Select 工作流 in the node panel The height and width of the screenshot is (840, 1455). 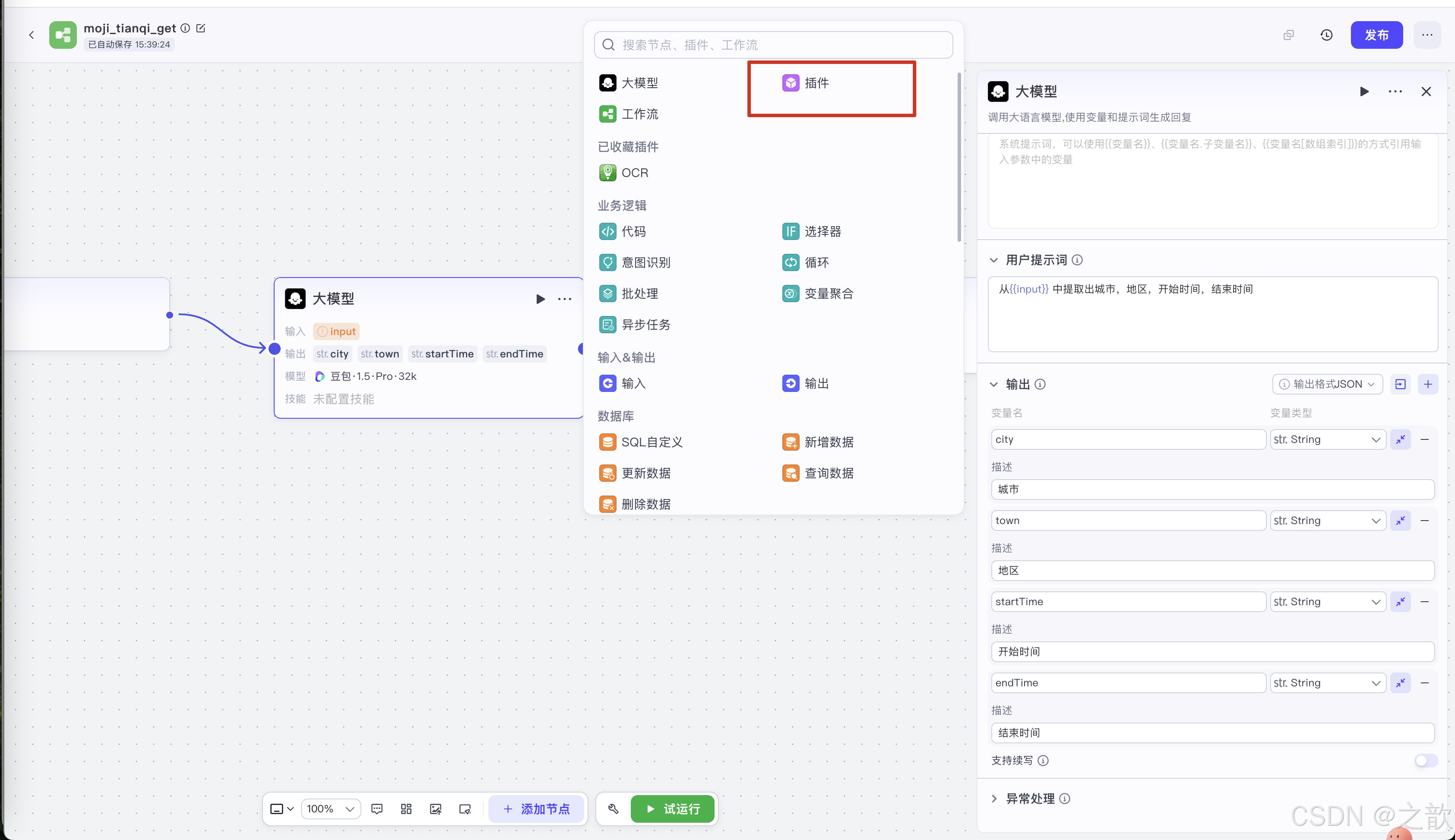click(x=639, y=114)
